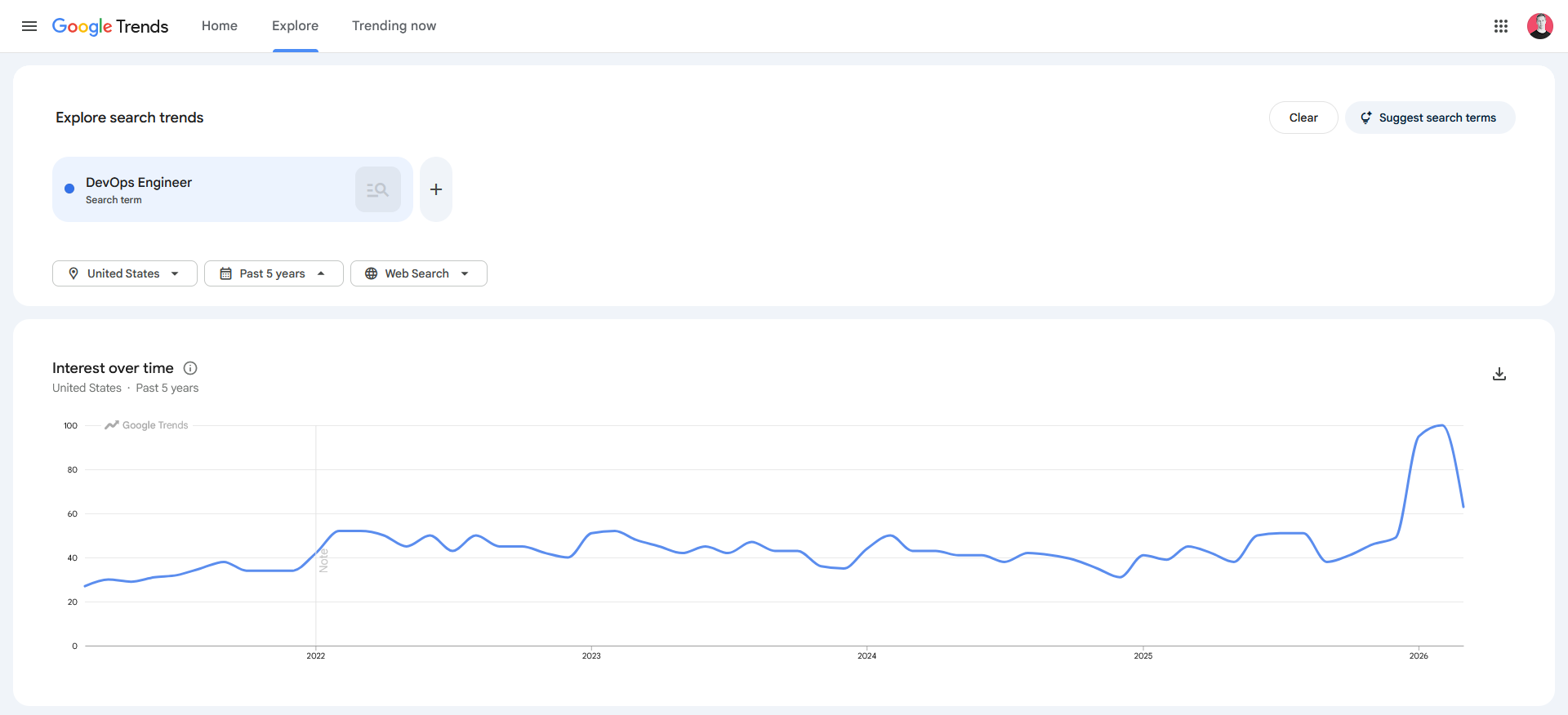Click the search term explore icon
This screenshot has width=1568, height=715.
coord(378,189)
